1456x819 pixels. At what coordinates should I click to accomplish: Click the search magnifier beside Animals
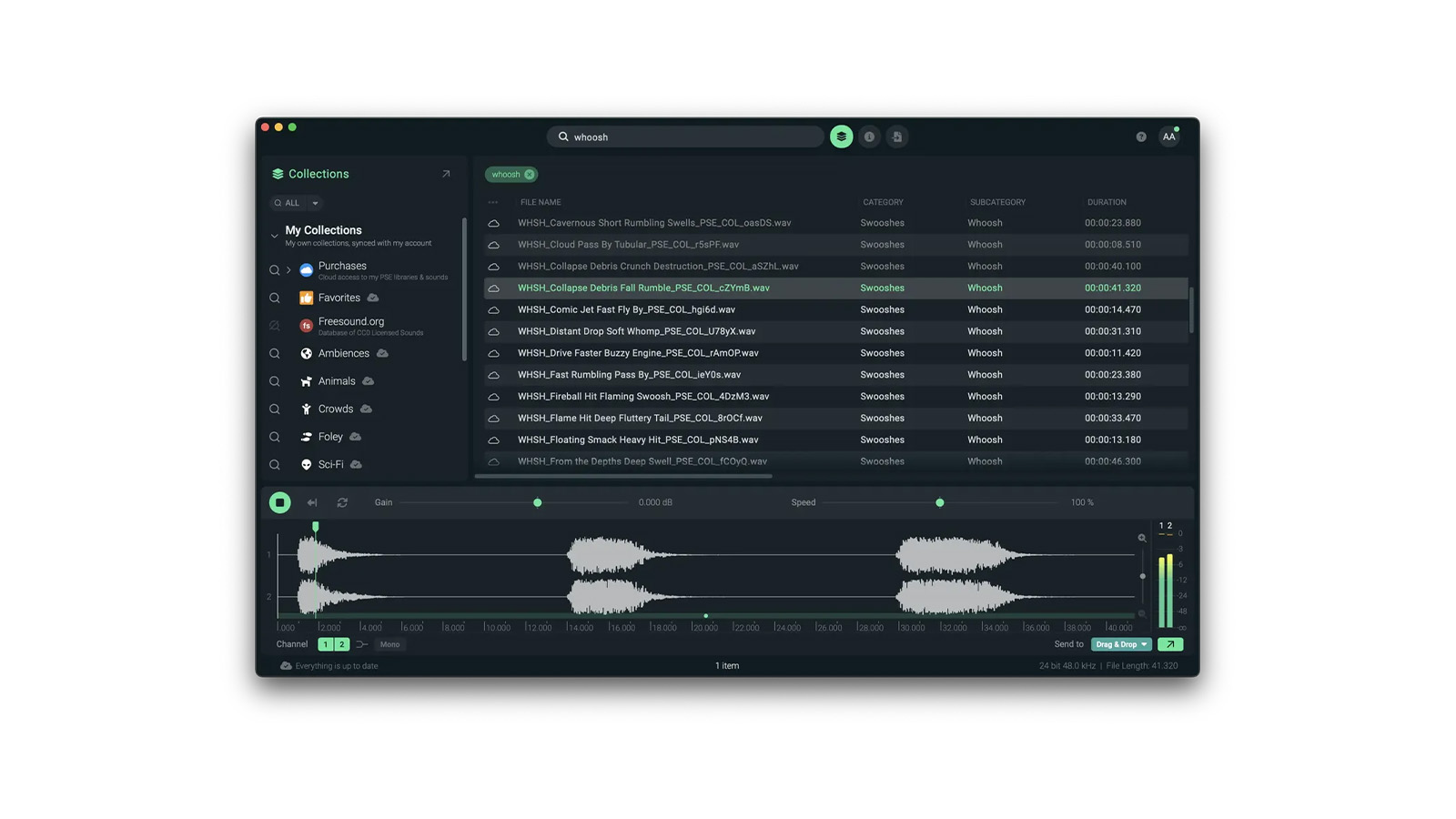[274, 381]
